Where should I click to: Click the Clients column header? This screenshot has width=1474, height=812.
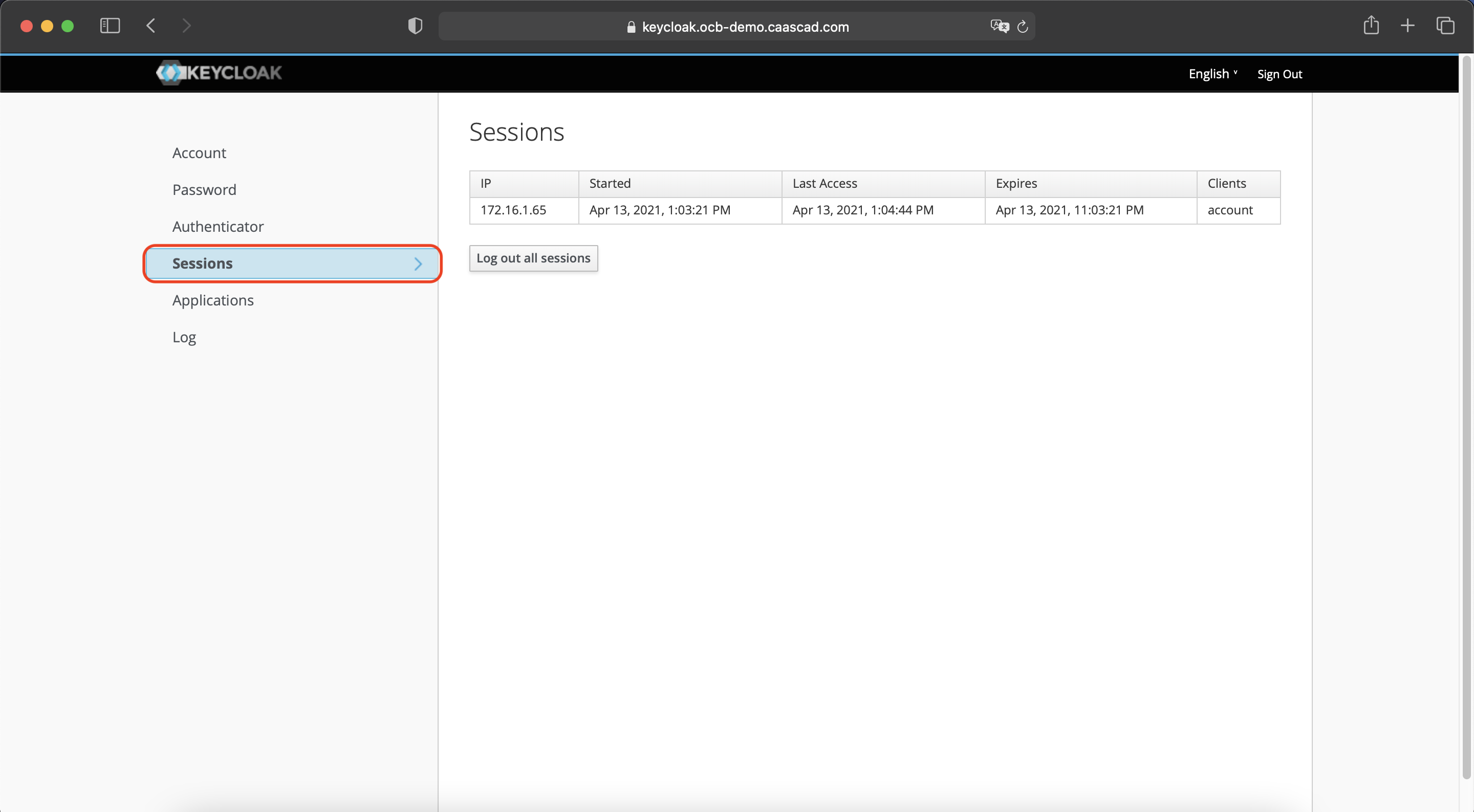click(x=1239, y=184)
